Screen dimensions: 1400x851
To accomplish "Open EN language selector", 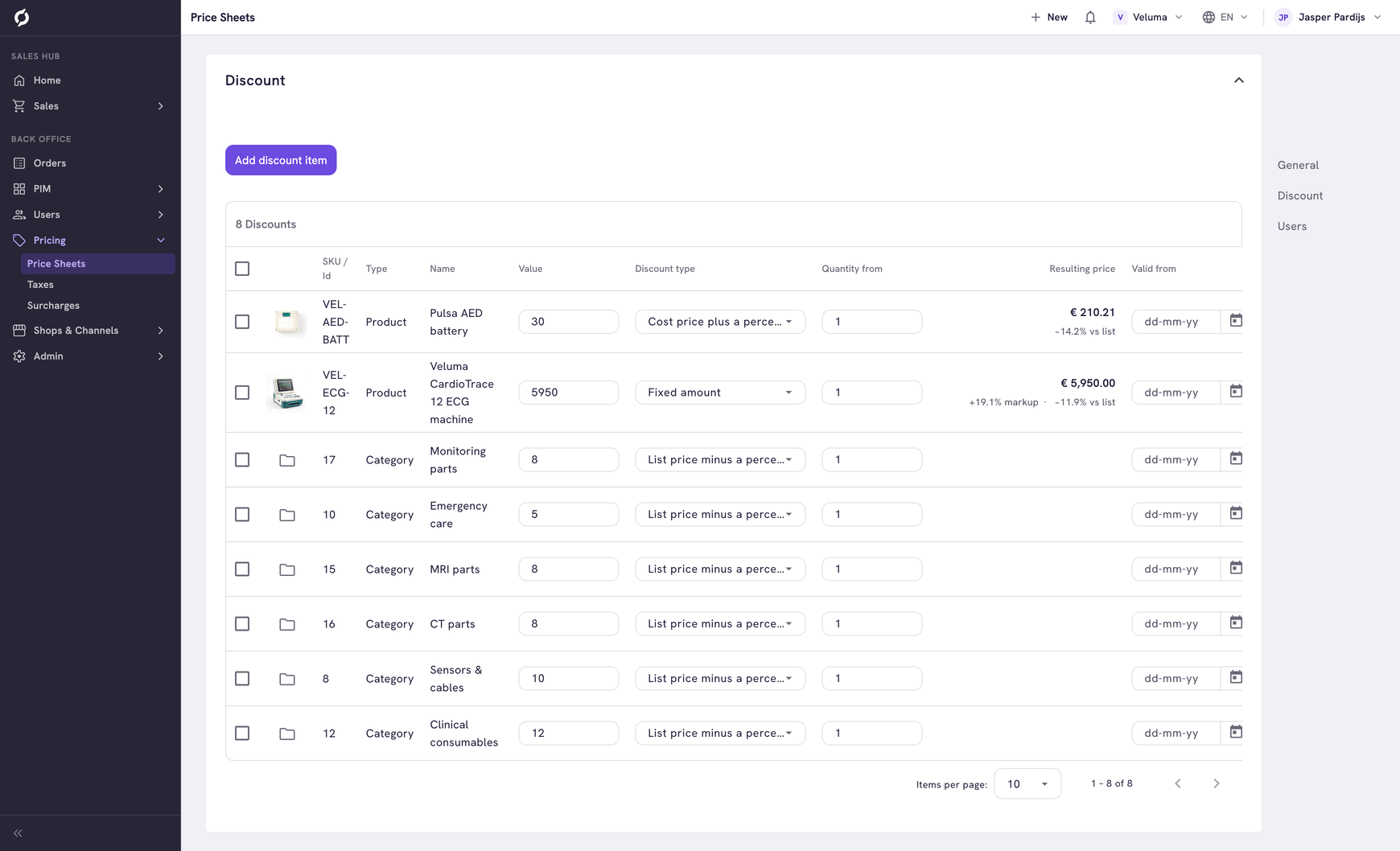I will coord(1225,17).
